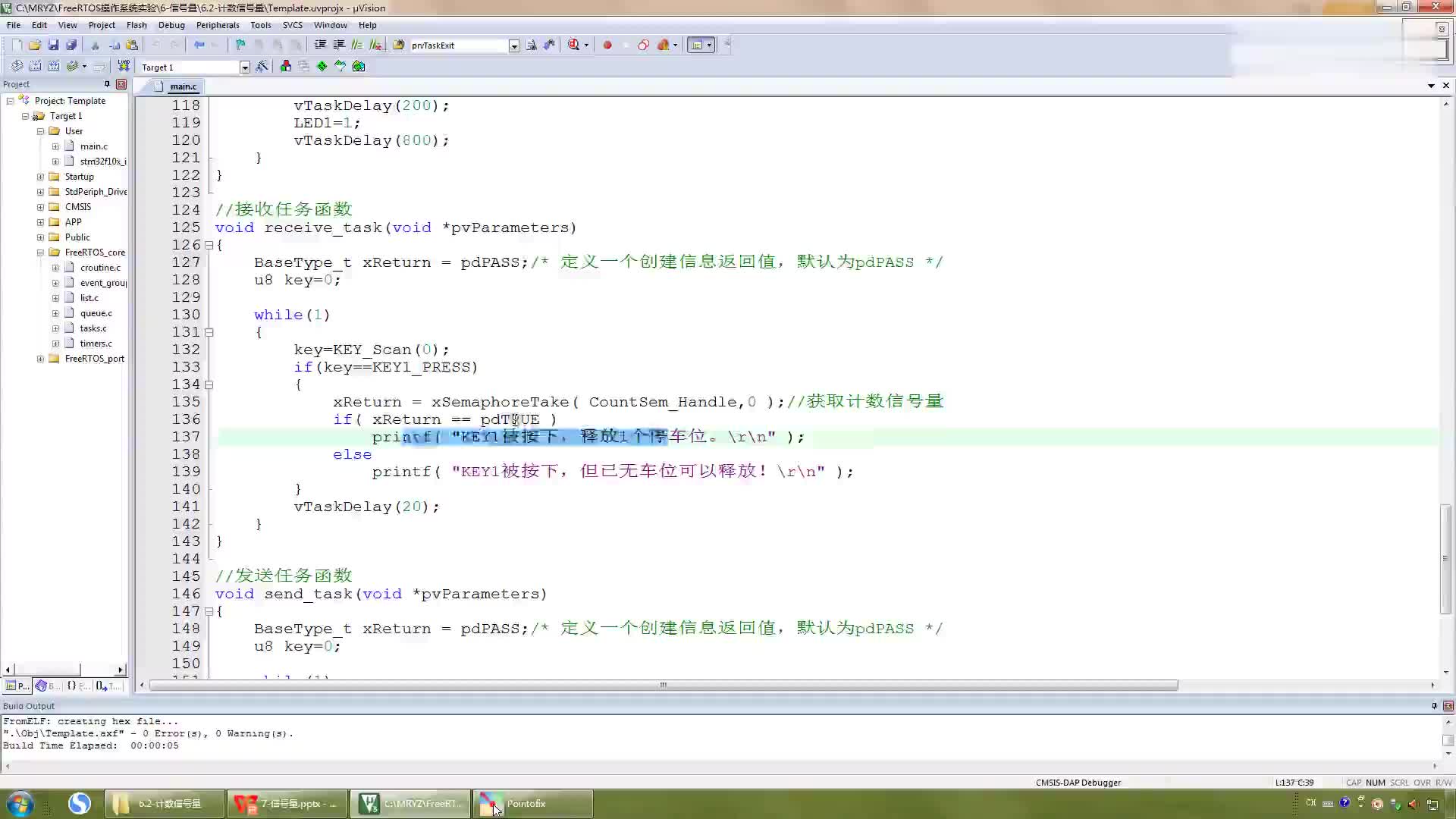Download to flash with LOAD icon

click(124, 67)
